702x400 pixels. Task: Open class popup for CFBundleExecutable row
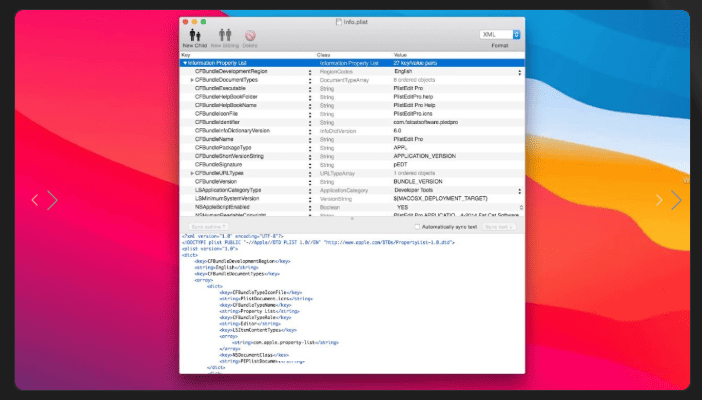[310, 89]
